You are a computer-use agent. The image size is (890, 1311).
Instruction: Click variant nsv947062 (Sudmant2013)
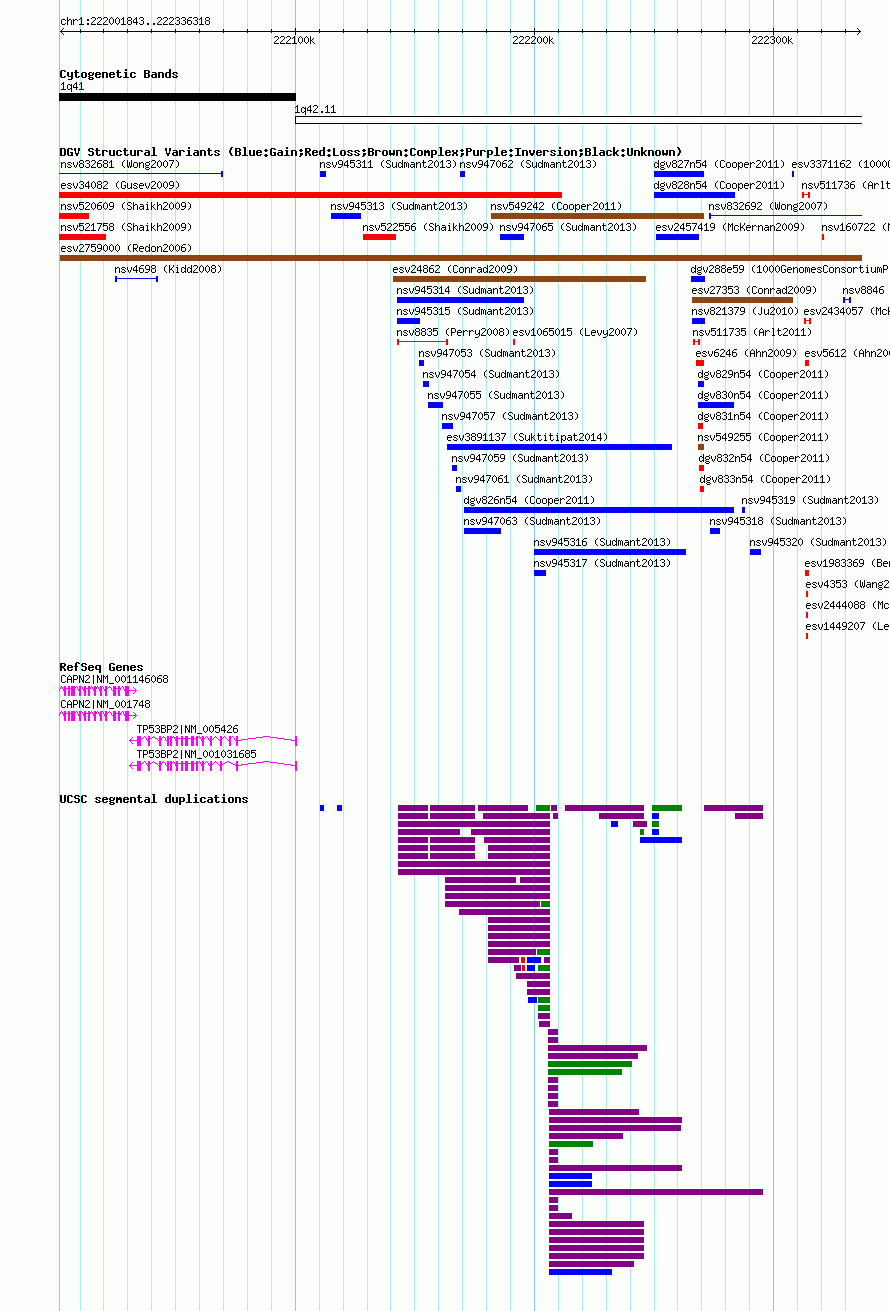(528, 164)
